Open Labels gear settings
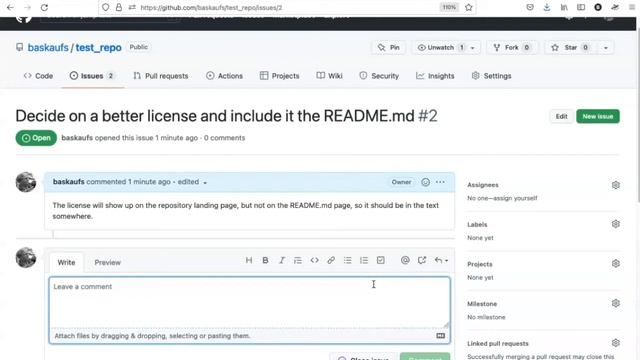Screen dimensions: 640x360 tap(616, 224)
